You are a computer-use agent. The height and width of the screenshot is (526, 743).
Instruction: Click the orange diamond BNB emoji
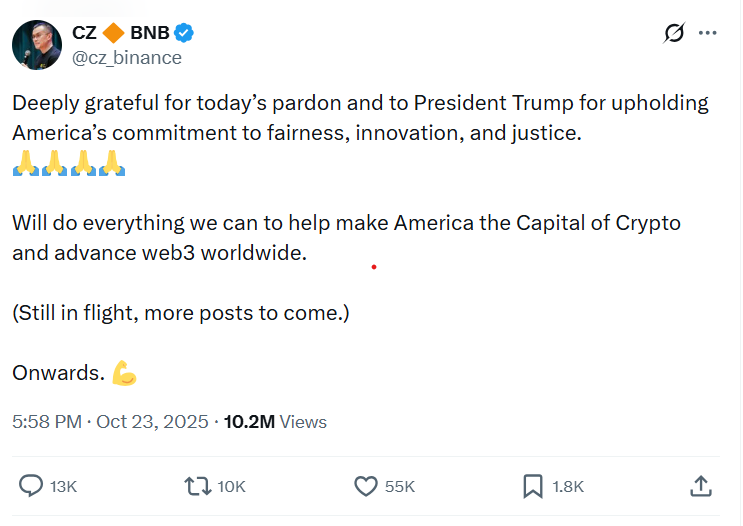tap(113, 32)
